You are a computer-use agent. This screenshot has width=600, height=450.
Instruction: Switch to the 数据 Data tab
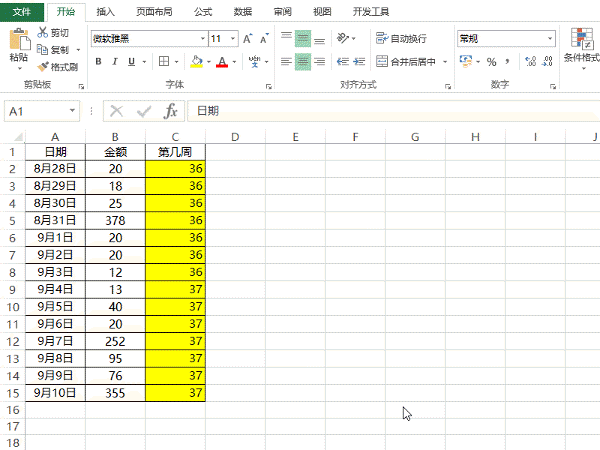click(x=243, y=12)
